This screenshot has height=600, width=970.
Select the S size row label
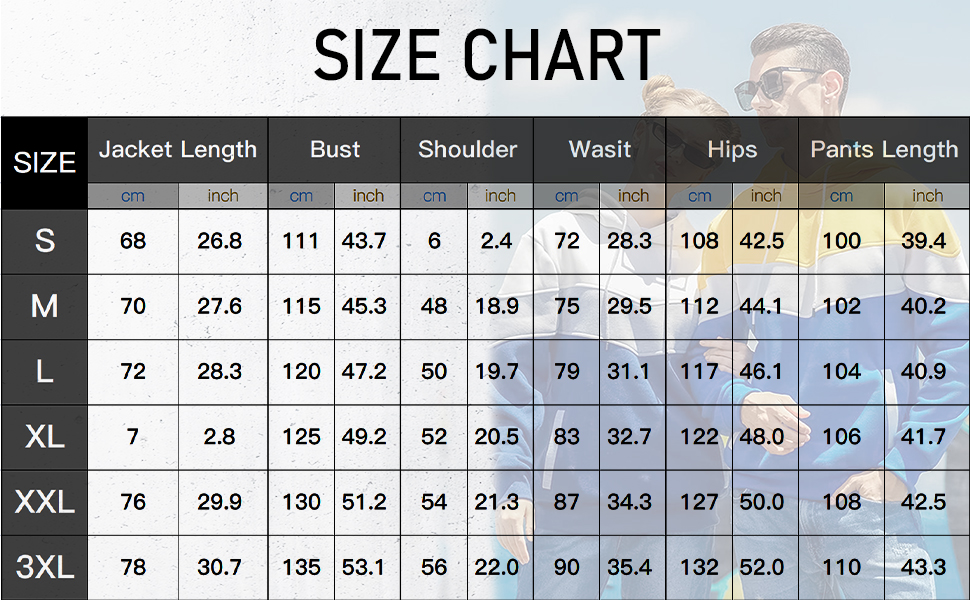(x=44, y=241)
